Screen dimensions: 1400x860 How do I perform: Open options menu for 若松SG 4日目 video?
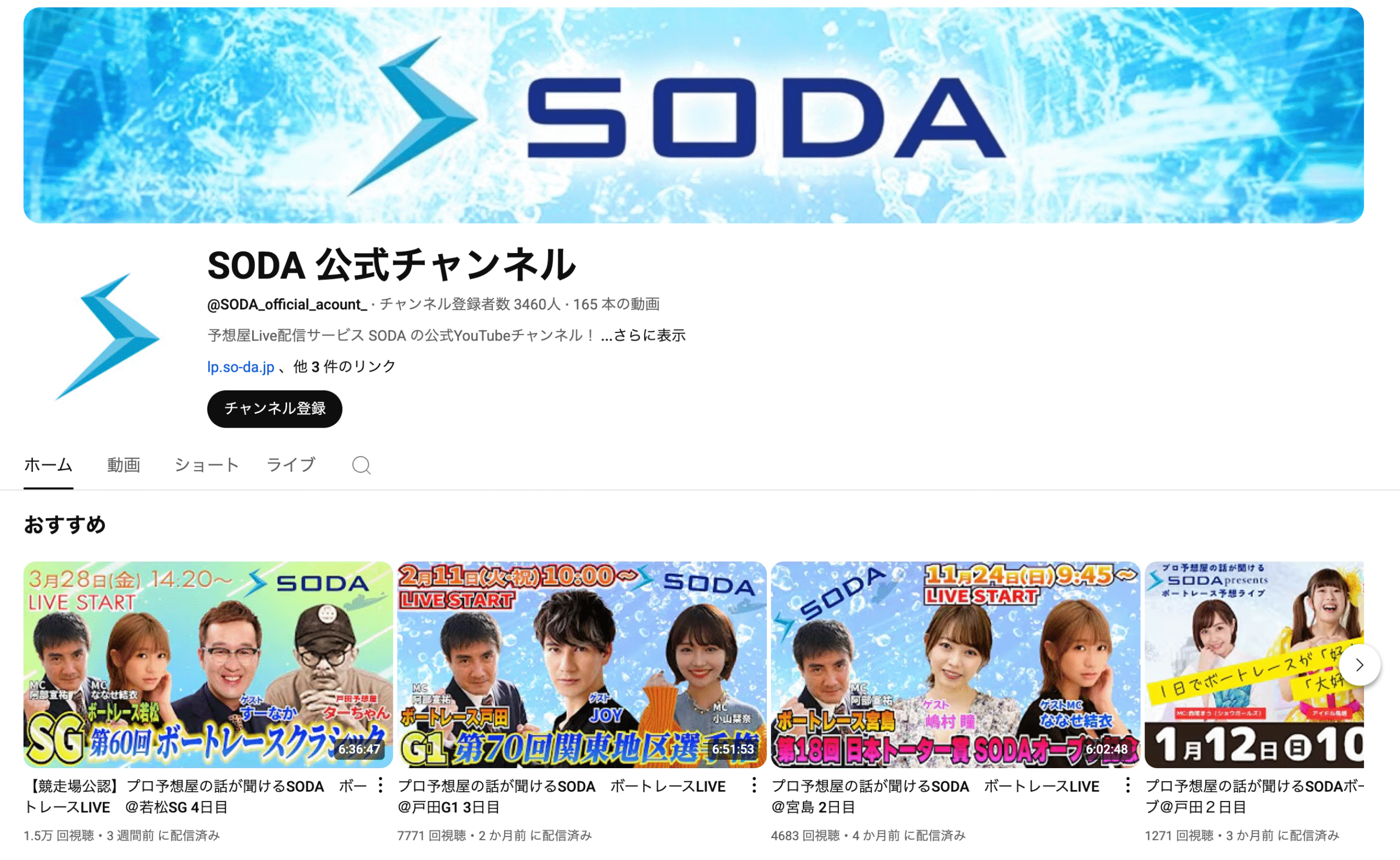pos(381,786)
